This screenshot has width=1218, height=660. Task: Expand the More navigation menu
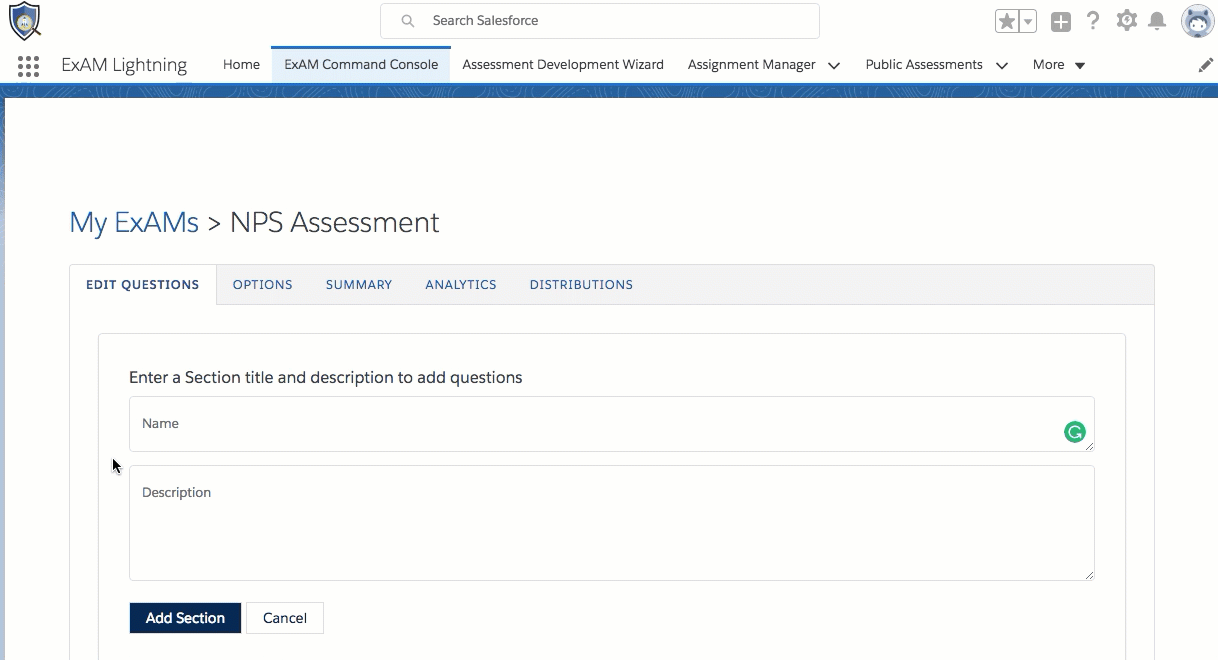pyautogui.click(x=1059, y=65)
